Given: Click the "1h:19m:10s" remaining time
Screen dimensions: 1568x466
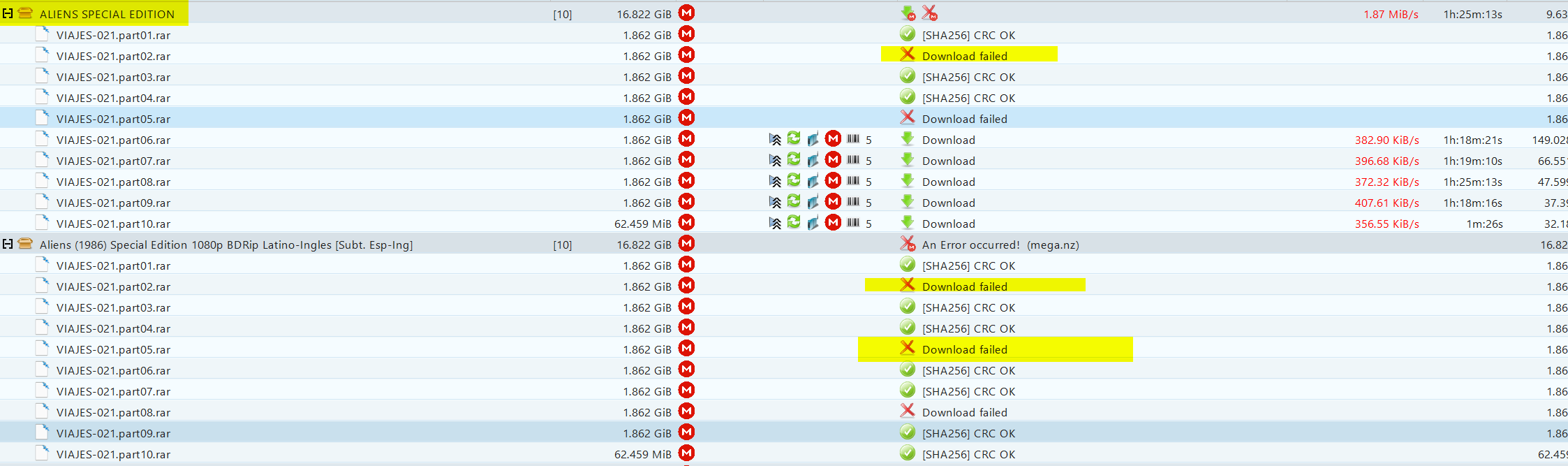Looking at the screenshot, I should (x=1472, y=161).
